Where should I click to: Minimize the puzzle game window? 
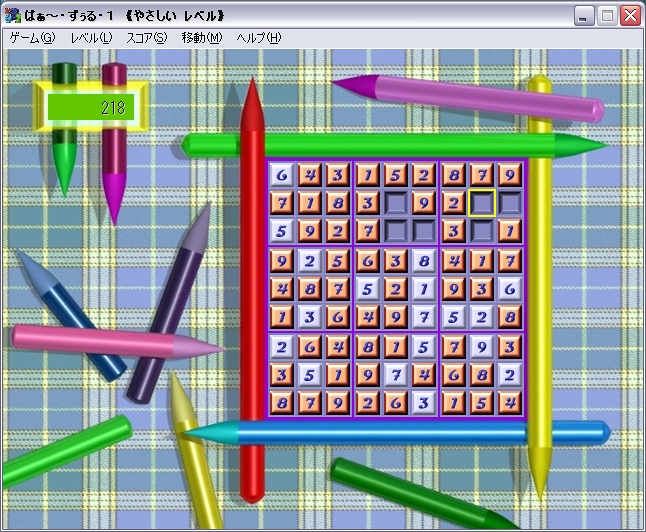coord(584,15)
